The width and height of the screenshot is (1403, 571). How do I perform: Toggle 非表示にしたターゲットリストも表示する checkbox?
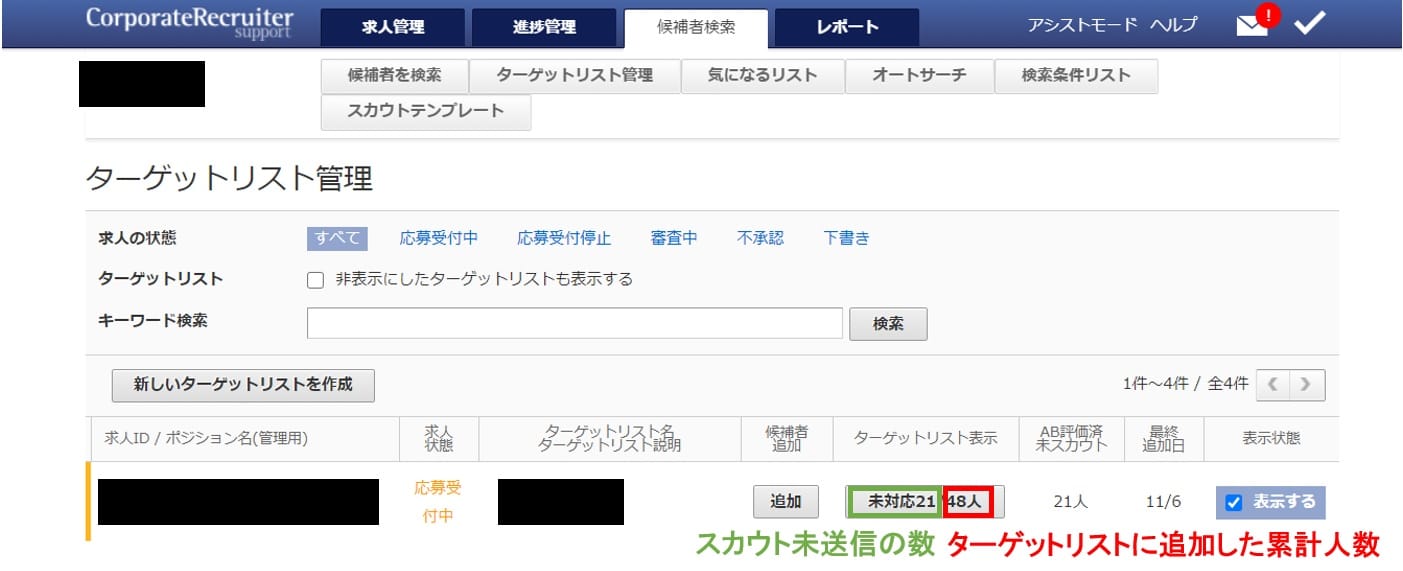click(316, 280)
